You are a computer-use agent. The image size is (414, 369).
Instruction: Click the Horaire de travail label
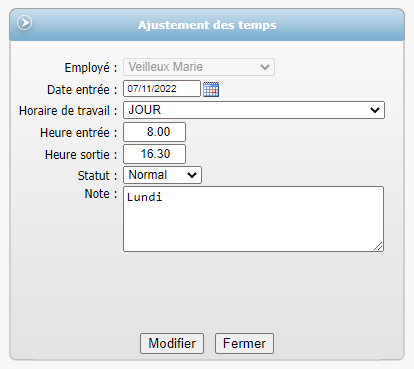68,111
